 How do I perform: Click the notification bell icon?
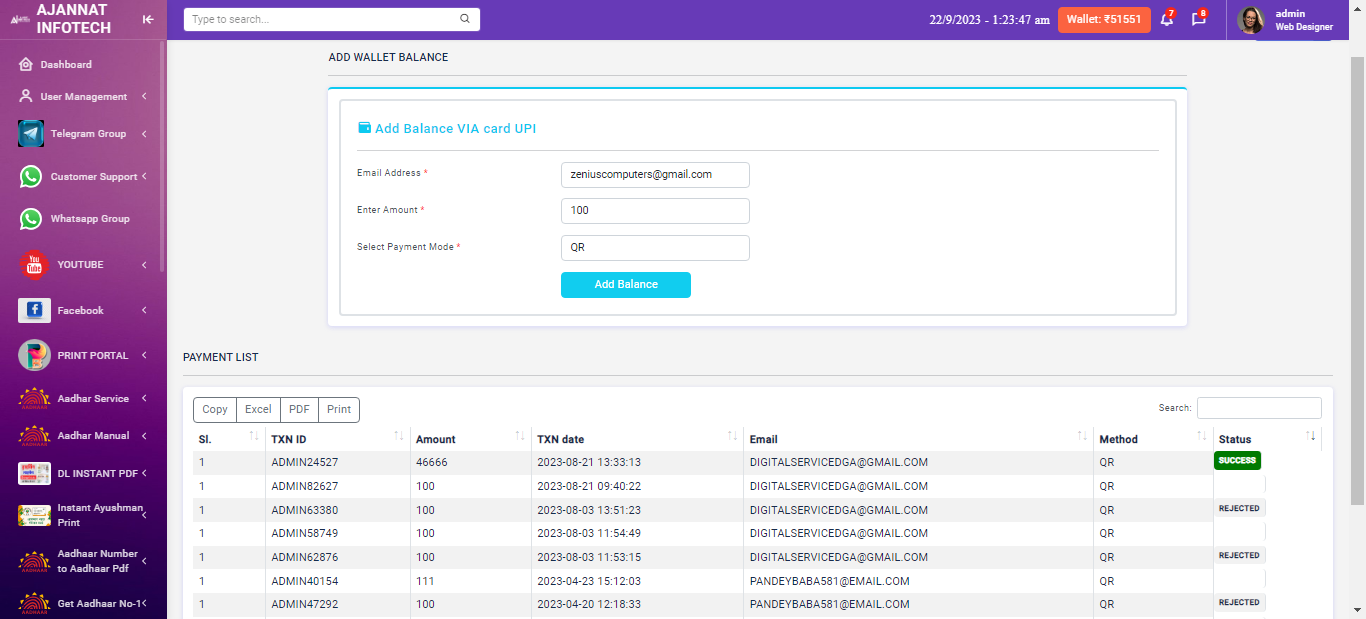click(1166, 20)
